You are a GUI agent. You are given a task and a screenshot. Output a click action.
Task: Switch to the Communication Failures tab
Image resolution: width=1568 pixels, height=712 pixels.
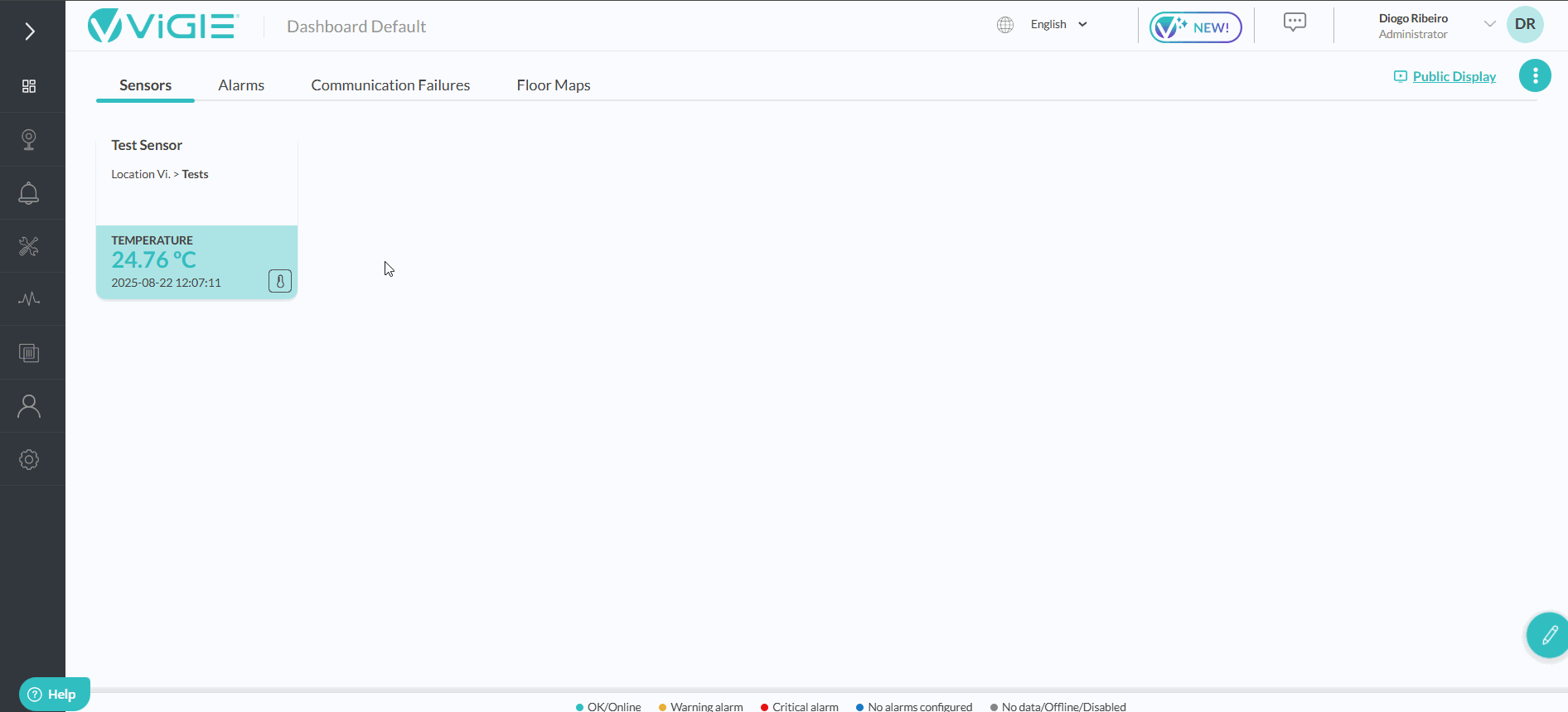coord(390,85)
